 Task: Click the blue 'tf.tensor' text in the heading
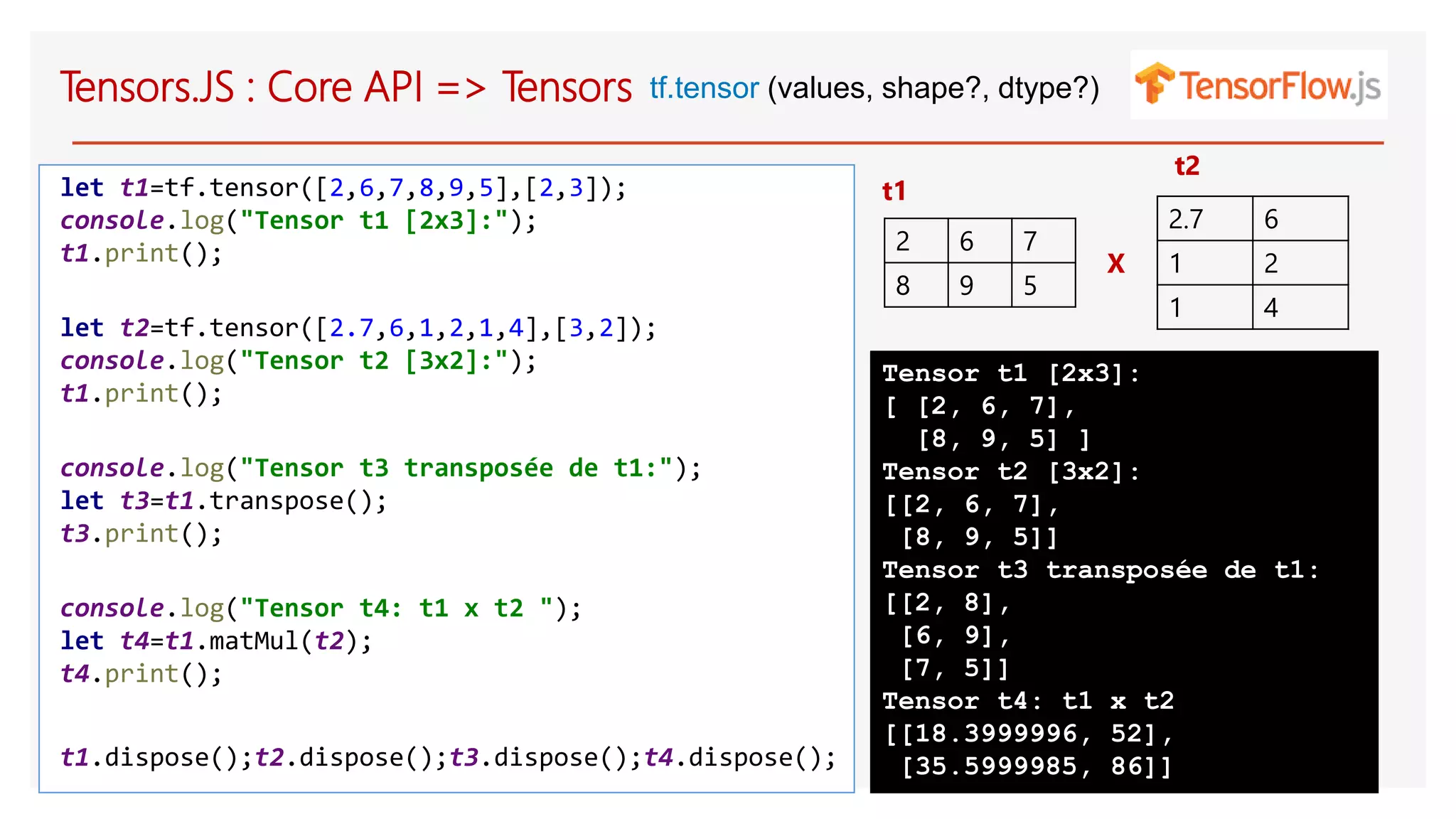pos(704,88)
